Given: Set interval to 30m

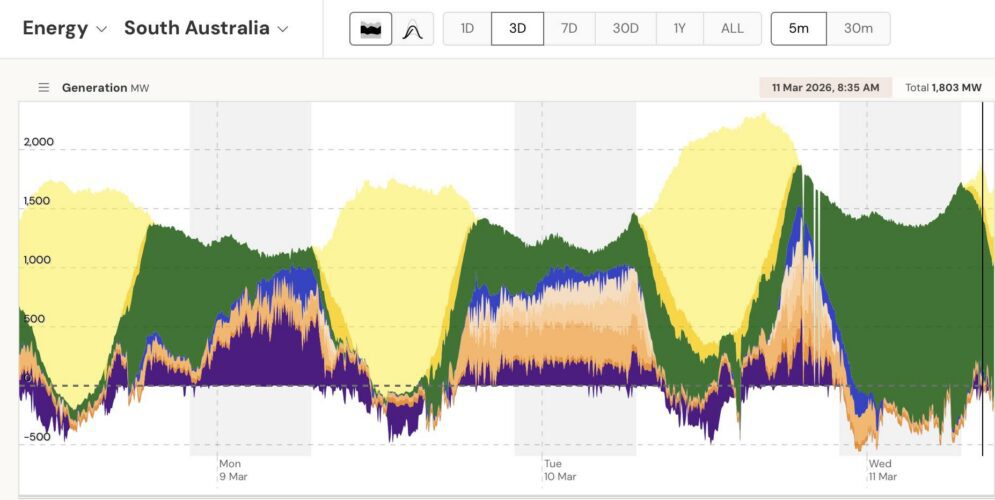Looking at the screenshot, I should pos(858,29).
